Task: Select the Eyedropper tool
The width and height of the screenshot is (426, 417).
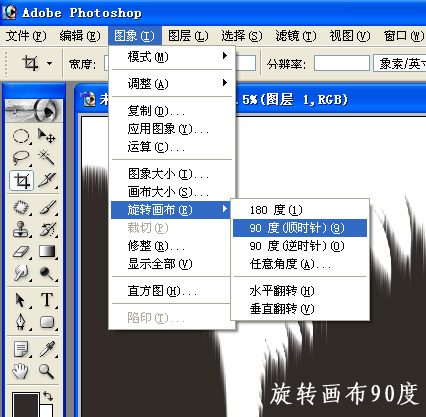Action: (46, 349)
